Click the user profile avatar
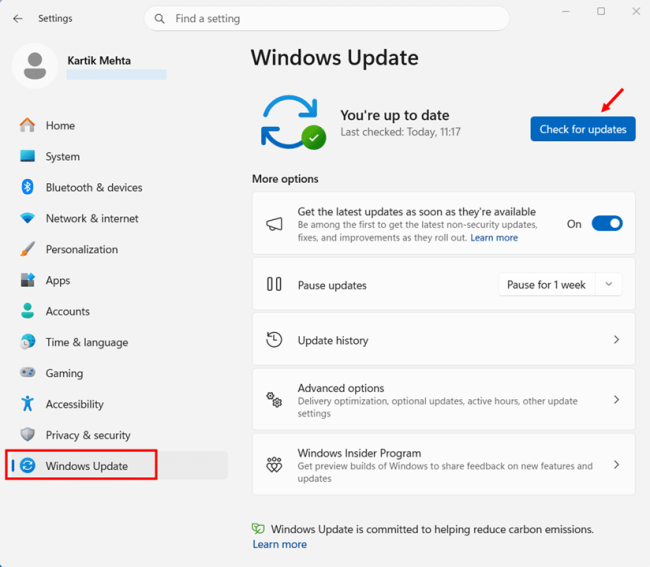The height and width of the screenshot is (567, 650). (x=35, y=66)
